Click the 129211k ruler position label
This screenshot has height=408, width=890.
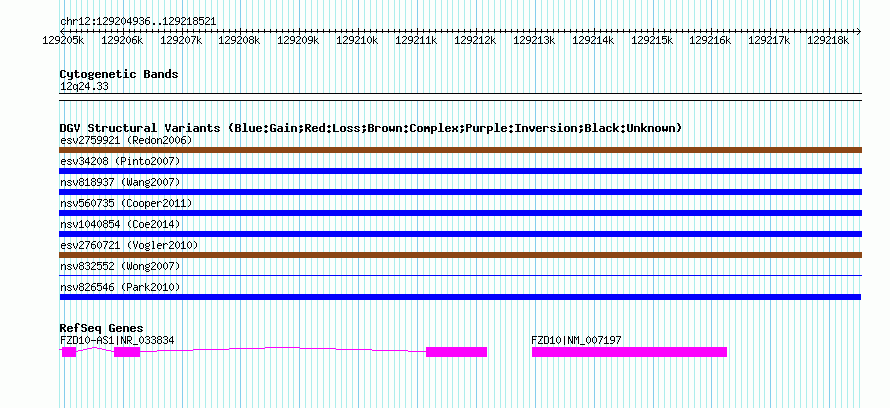(416, 41)
